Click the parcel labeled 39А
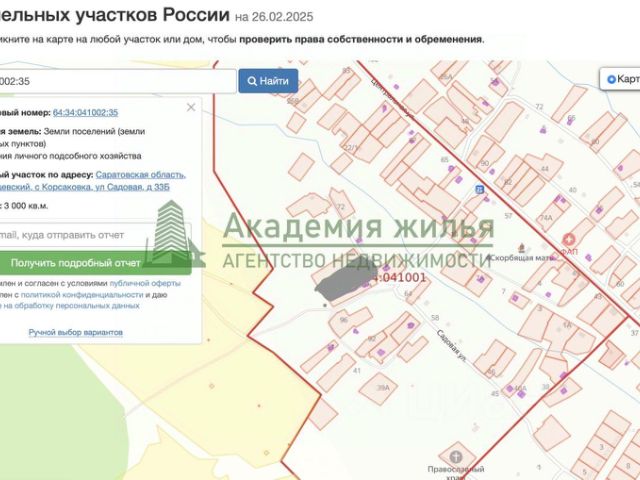 tap(377, 388)
